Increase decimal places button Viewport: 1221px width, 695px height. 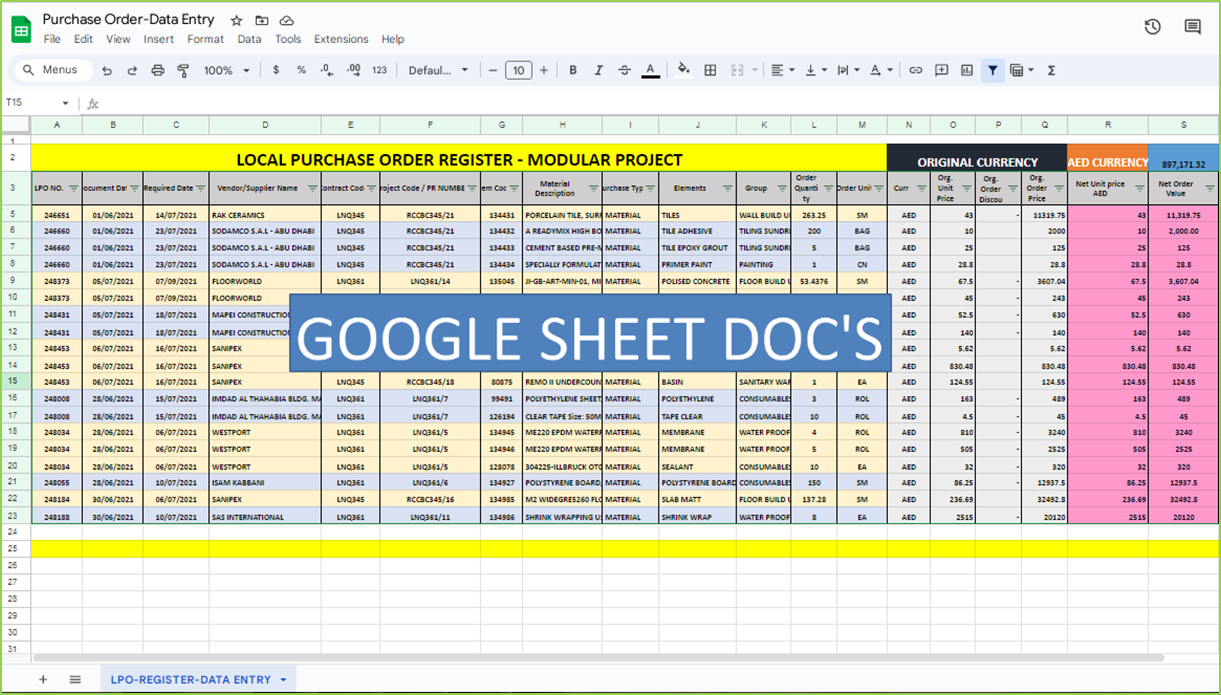click(353, 70)
